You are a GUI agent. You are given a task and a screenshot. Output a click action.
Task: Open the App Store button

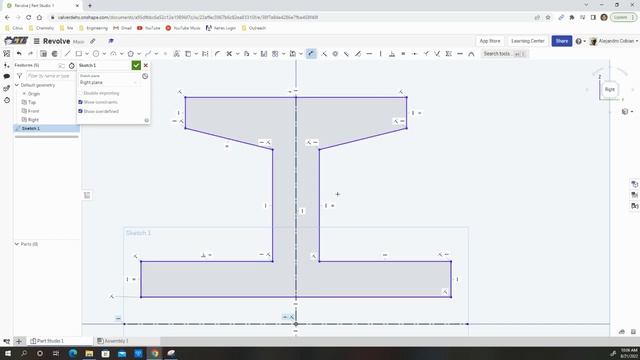coord(490,41)
